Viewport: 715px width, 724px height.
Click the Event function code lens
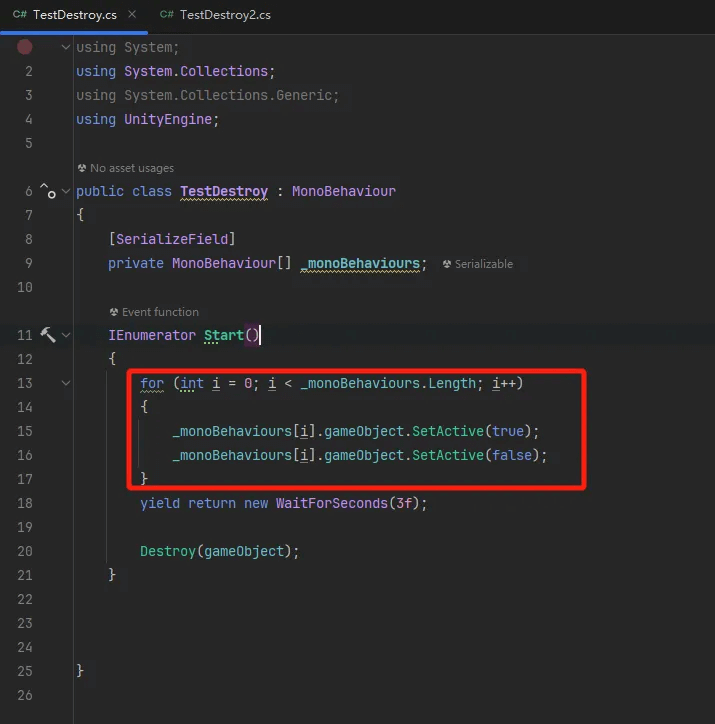(x=160, y=312)
